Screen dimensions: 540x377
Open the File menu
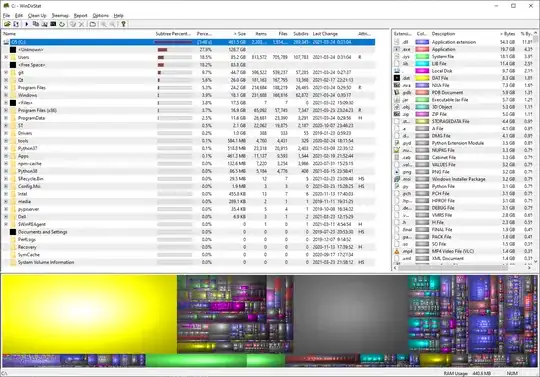click(7, 15)
